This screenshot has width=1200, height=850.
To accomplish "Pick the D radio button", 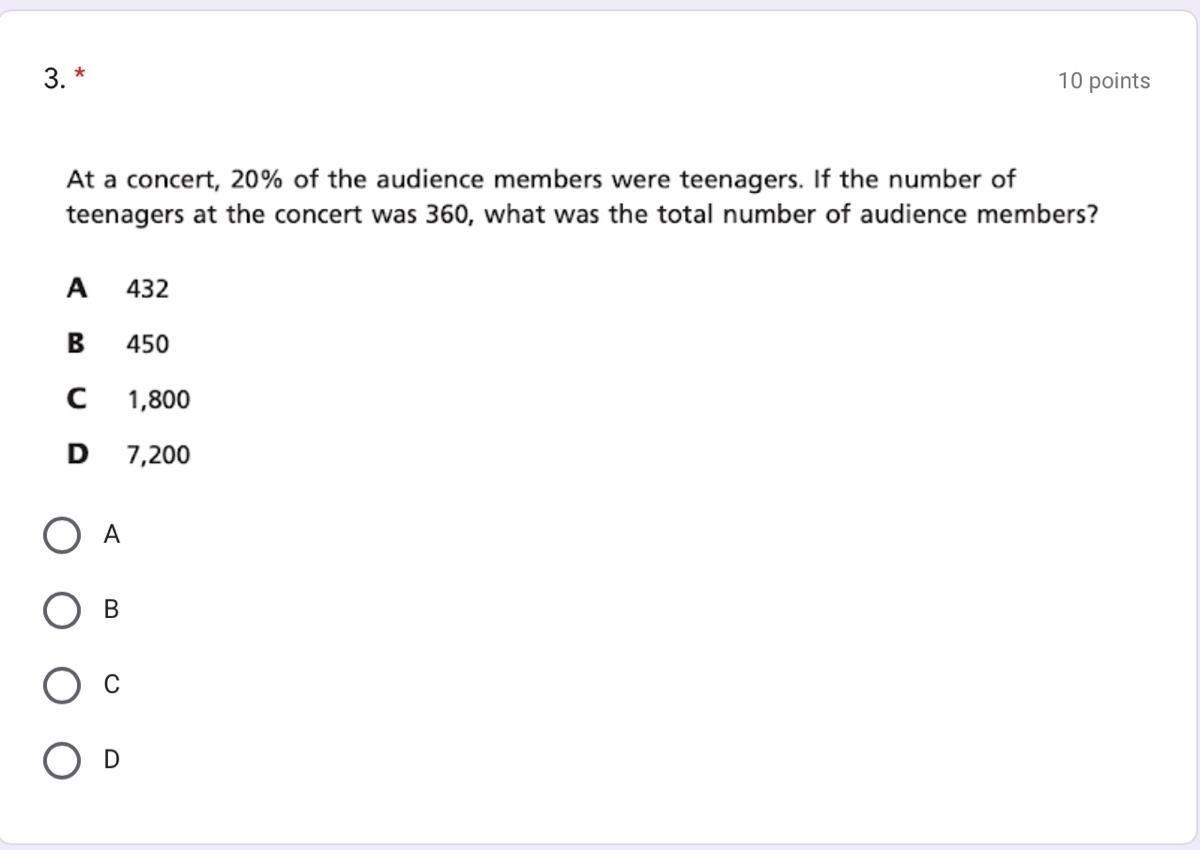I will [62, 760].
